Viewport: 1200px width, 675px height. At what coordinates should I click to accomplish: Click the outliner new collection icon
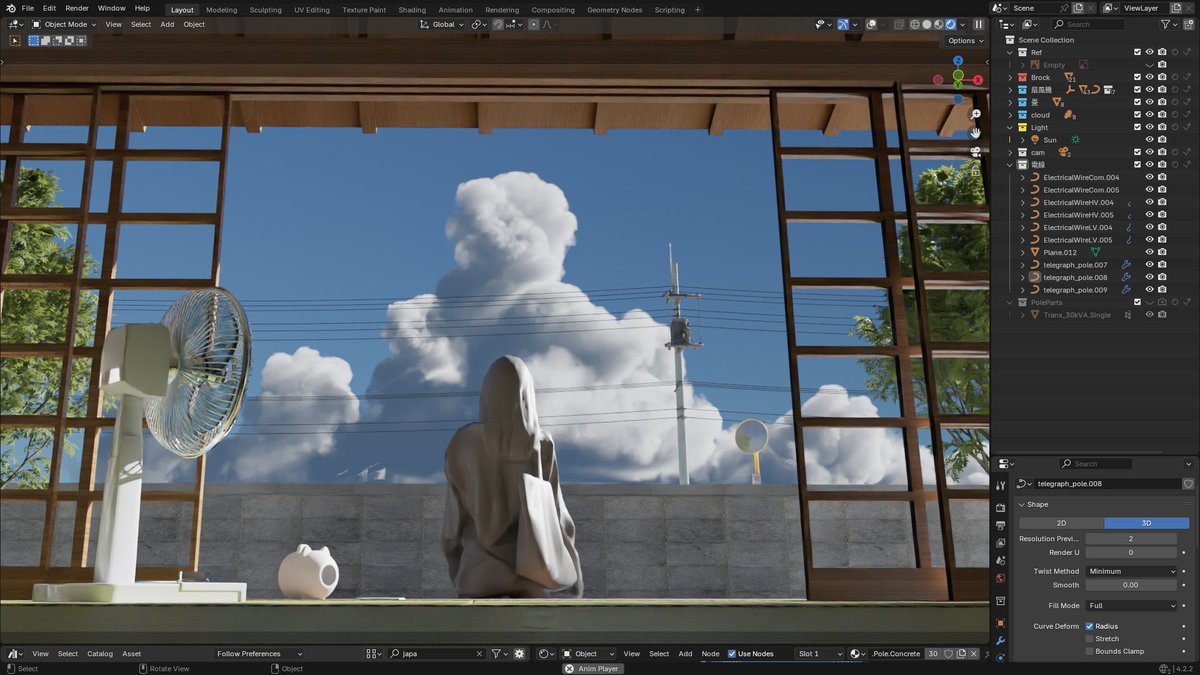pos(1188,24)
